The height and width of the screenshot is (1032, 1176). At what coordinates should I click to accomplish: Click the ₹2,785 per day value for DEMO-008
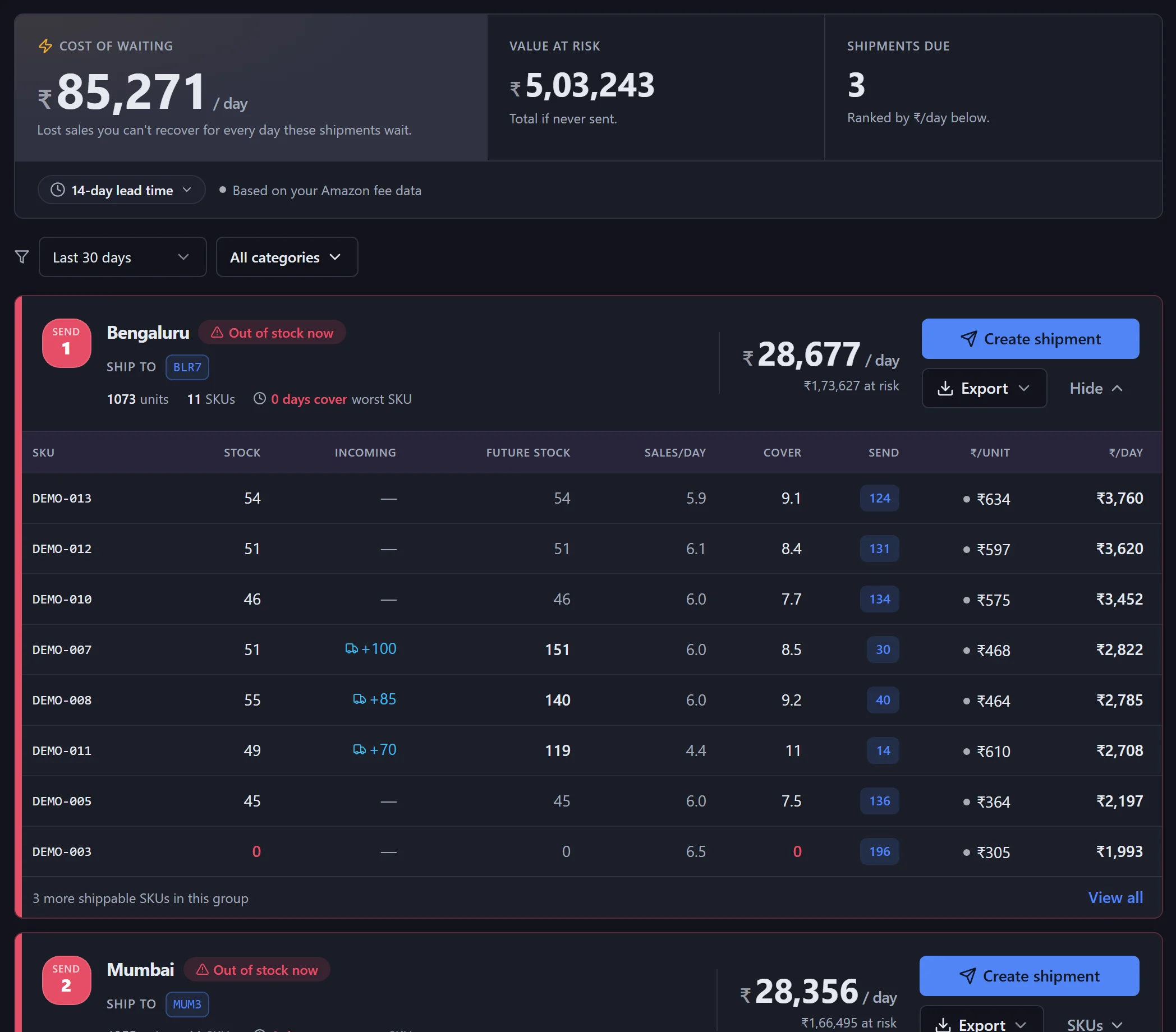coord(1119,699)
